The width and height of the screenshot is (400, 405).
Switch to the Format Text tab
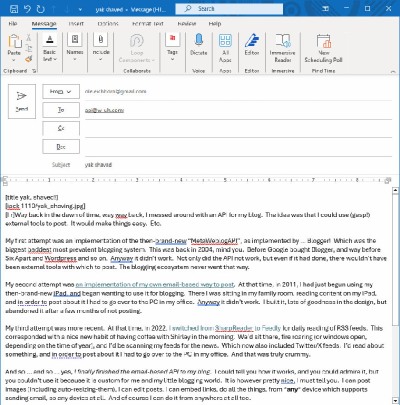(x=148, y=24)
